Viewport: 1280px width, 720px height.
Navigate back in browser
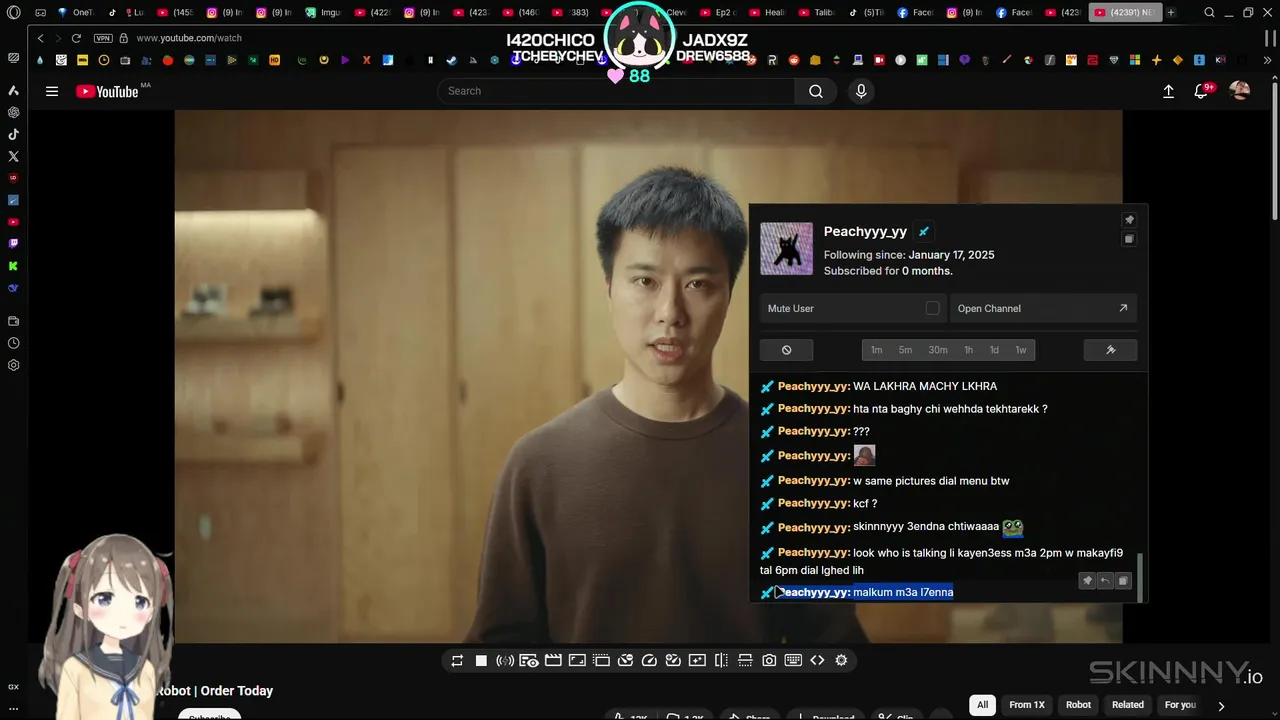pos(40,38)
